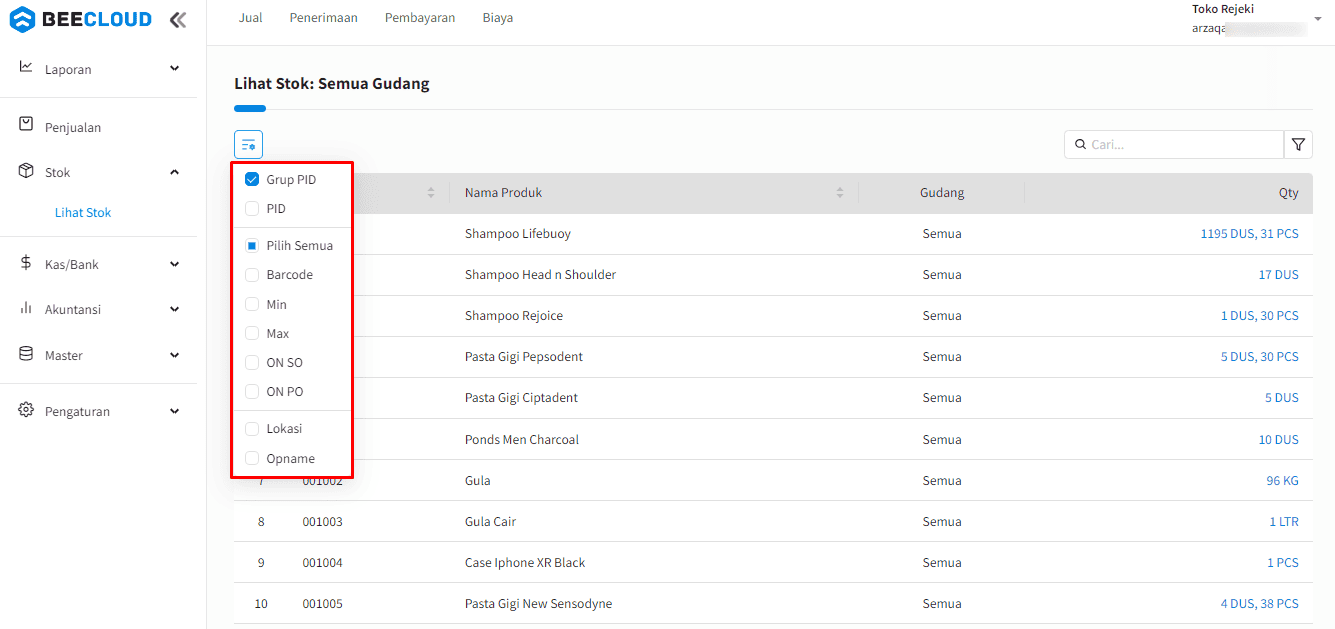1335x629 pixels.
Task: Expand the Laporan menu chevron
Action: click(175, 68)
